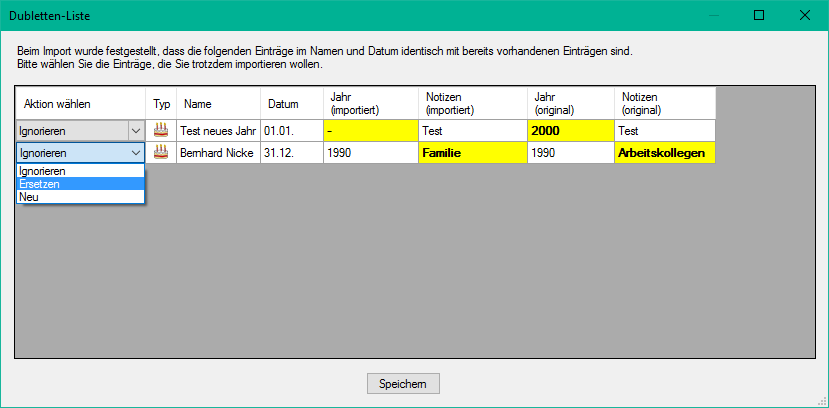Screen dimensions: 829x408
Task: Select the 01.01. date cell
Action: (292, 131)
